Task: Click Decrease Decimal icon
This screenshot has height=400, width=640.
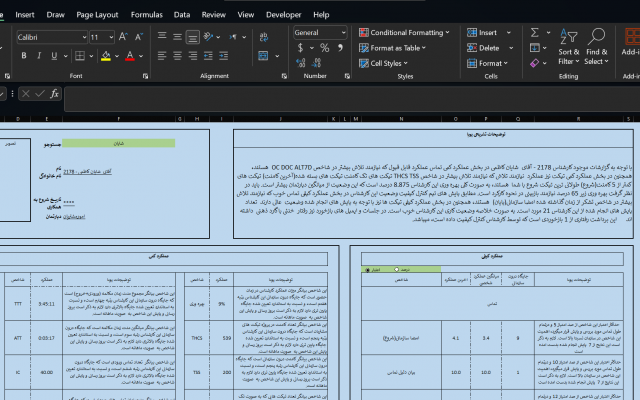Action: [x=316, y=62]
